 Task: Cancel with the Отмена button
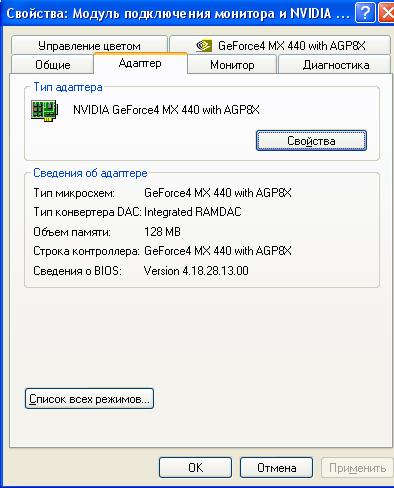coord(276,467)
